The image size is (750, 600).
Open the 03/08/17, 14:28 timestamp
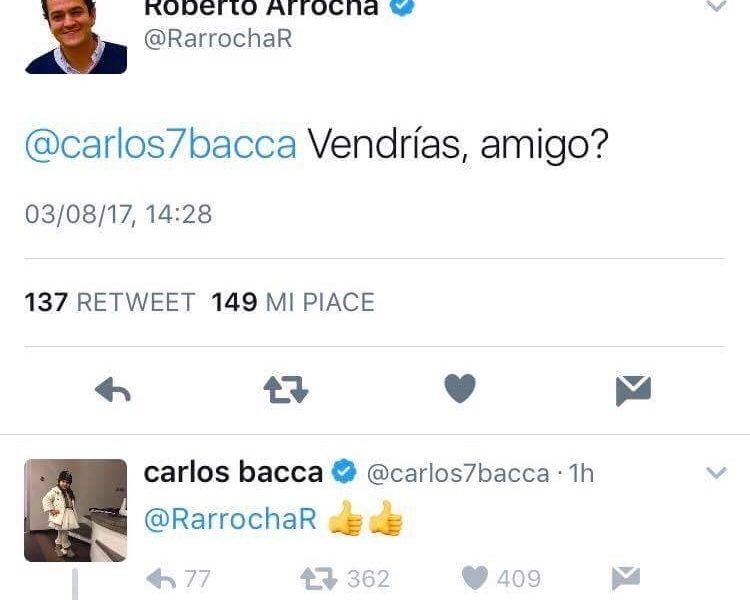tap(118, 214)
